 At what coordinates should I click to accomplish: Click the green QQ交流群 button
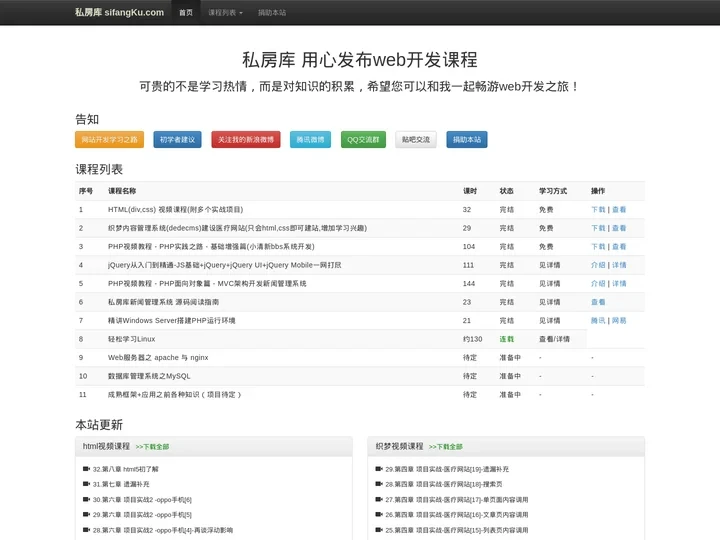coord(363,140)
